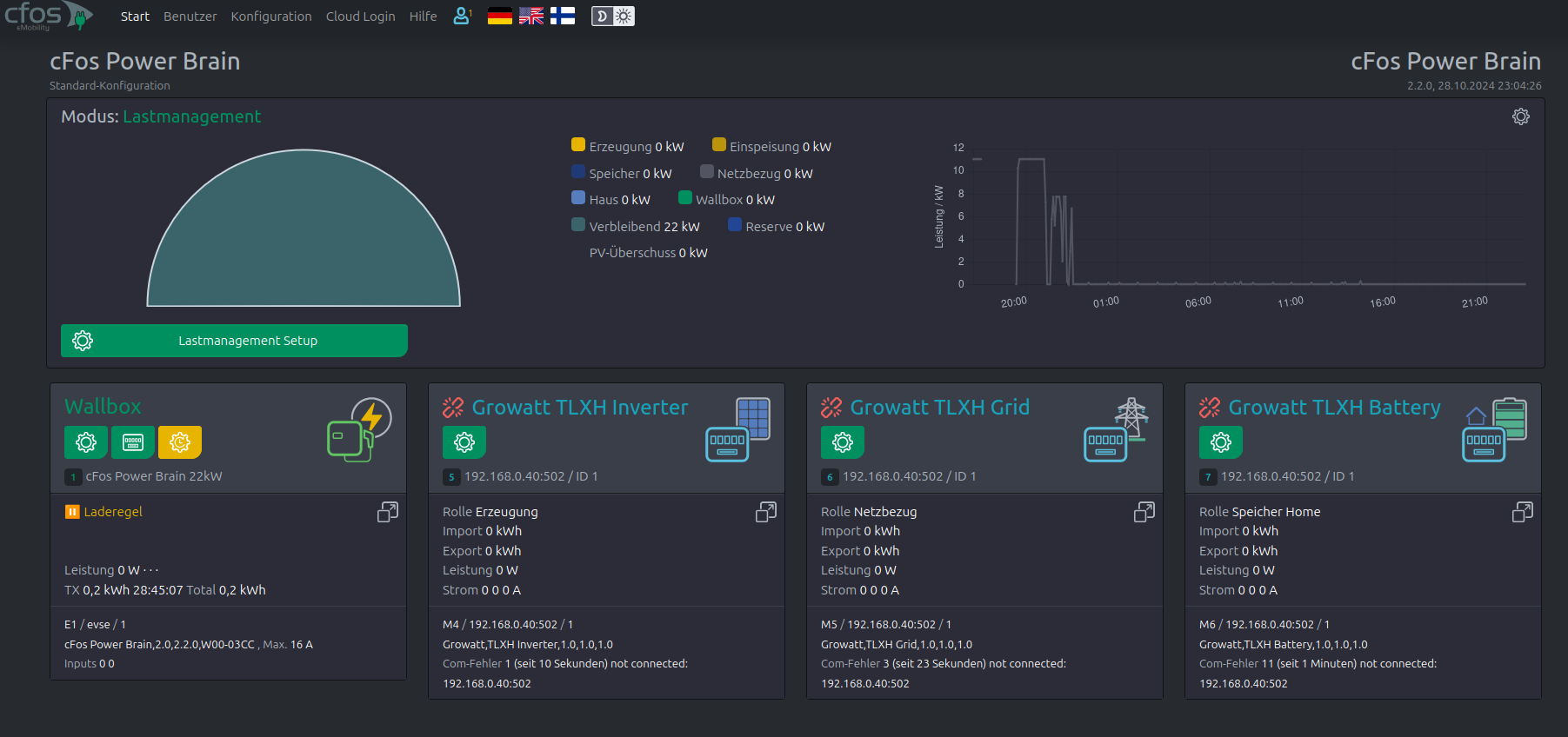This screenshot has height=737, width=1568.
Task: Click the Laderegel pause icon
Action: click(x=72, y=512)
